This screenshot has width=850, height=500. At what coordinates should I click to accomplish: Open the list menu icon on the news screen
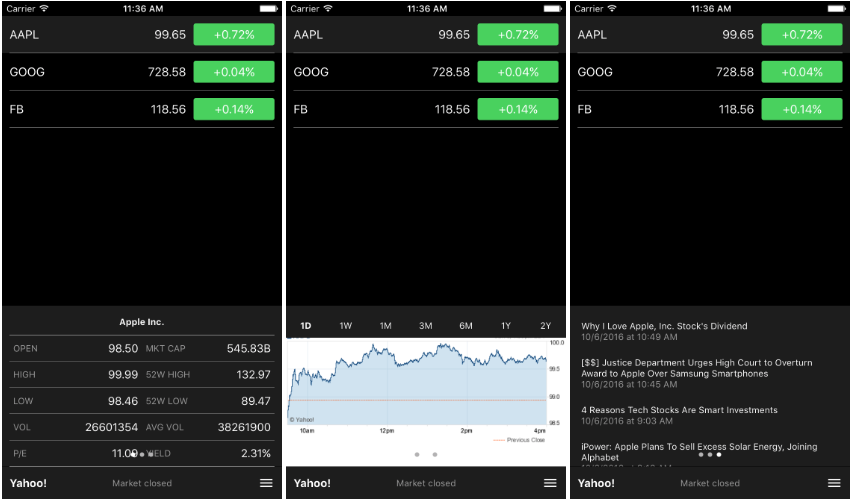[834, 483]
